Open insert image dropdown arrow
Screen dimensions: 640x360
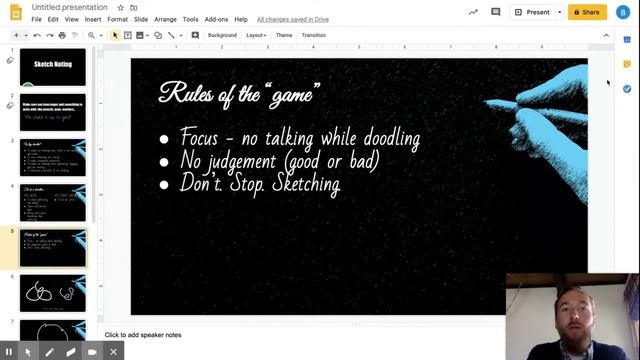coord(147,36)
